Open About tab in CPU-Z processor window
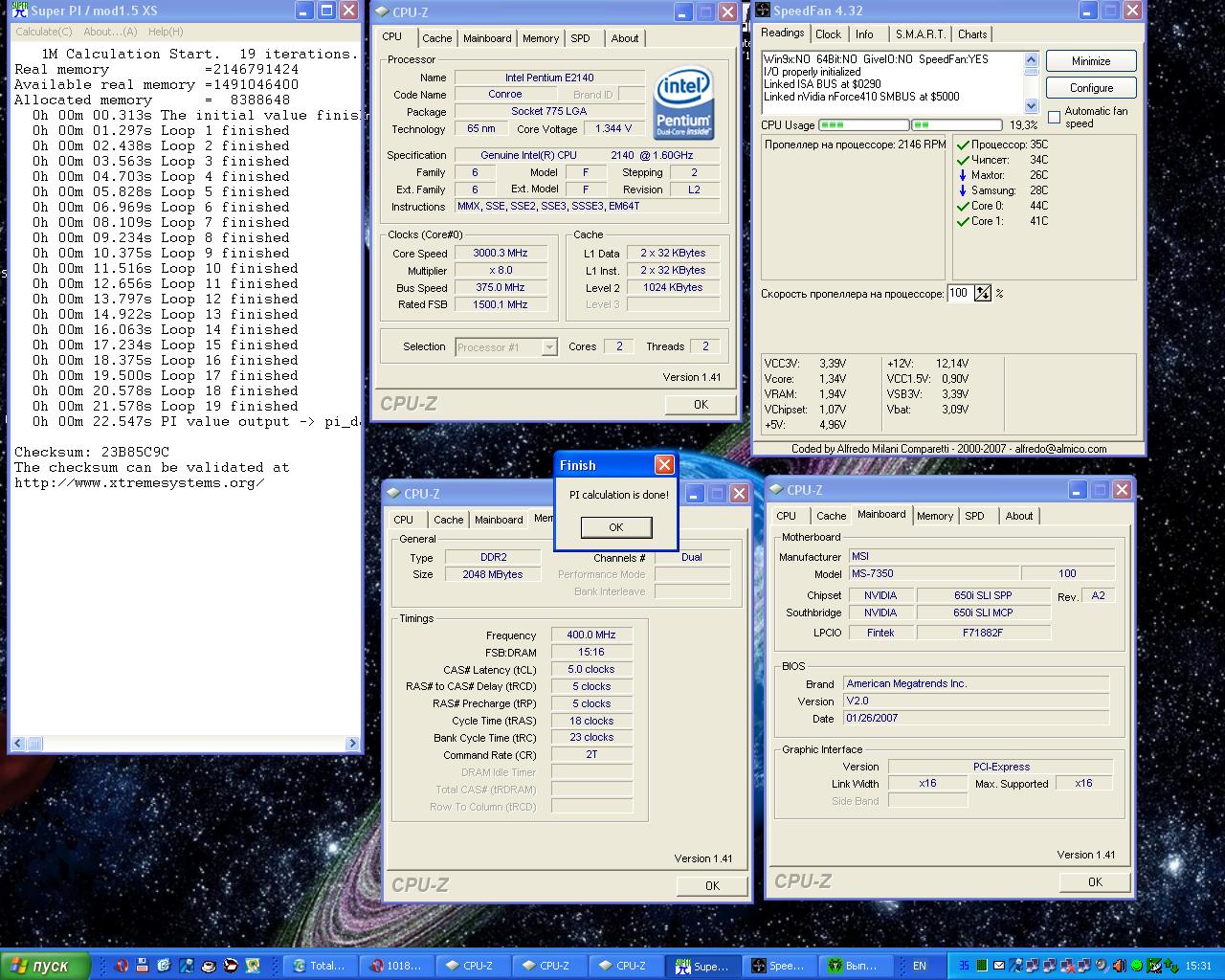The width and height of the screenshot is (1225, 980). tap(625, 38)
